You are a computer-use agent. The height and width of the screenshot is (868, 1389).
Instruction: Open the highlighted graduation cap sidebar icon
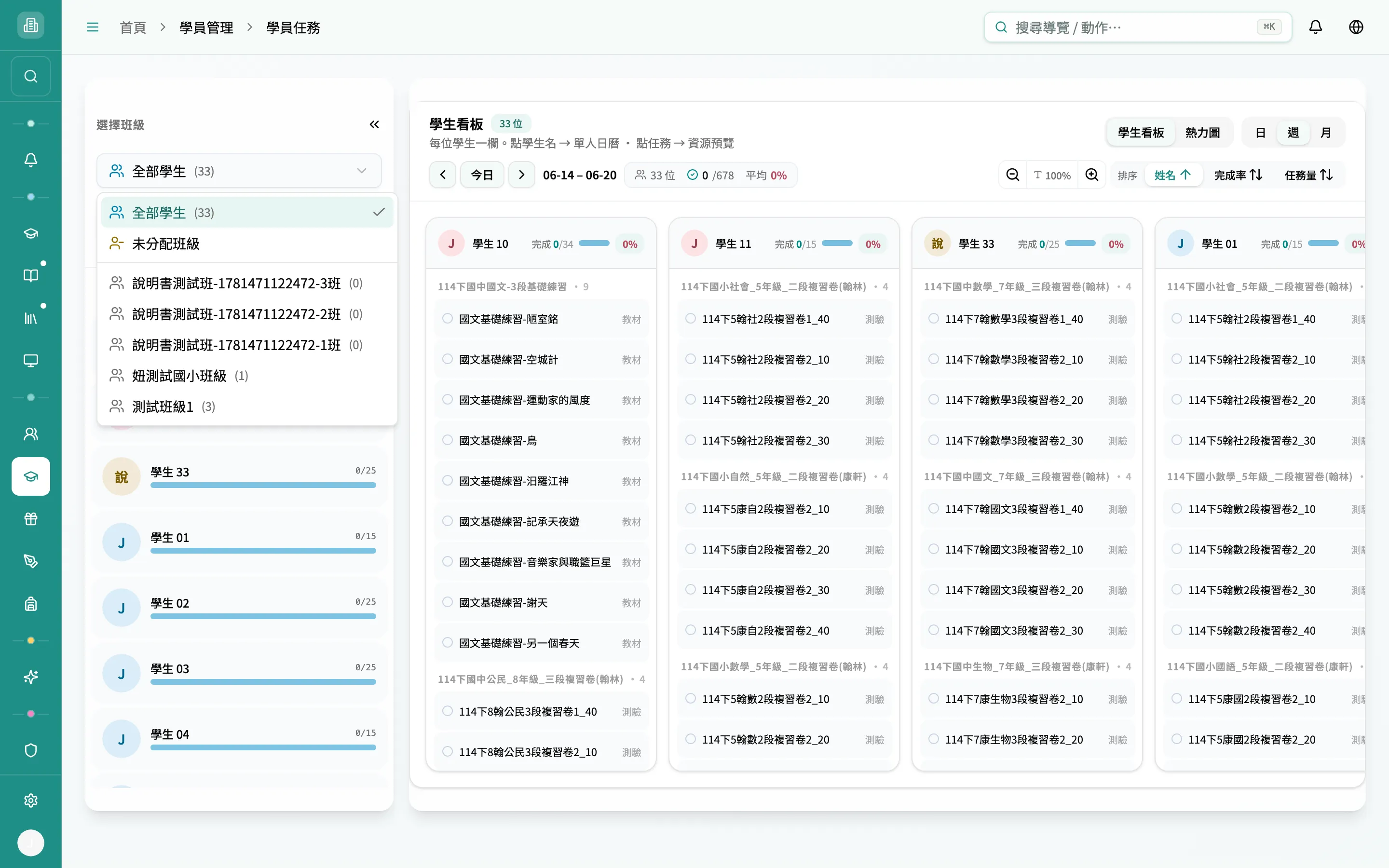[30, 476]
